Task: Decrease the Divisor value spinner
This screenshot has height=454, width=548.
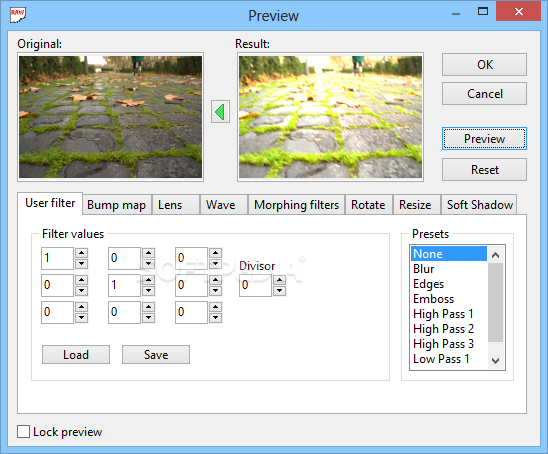Action: 279,291
